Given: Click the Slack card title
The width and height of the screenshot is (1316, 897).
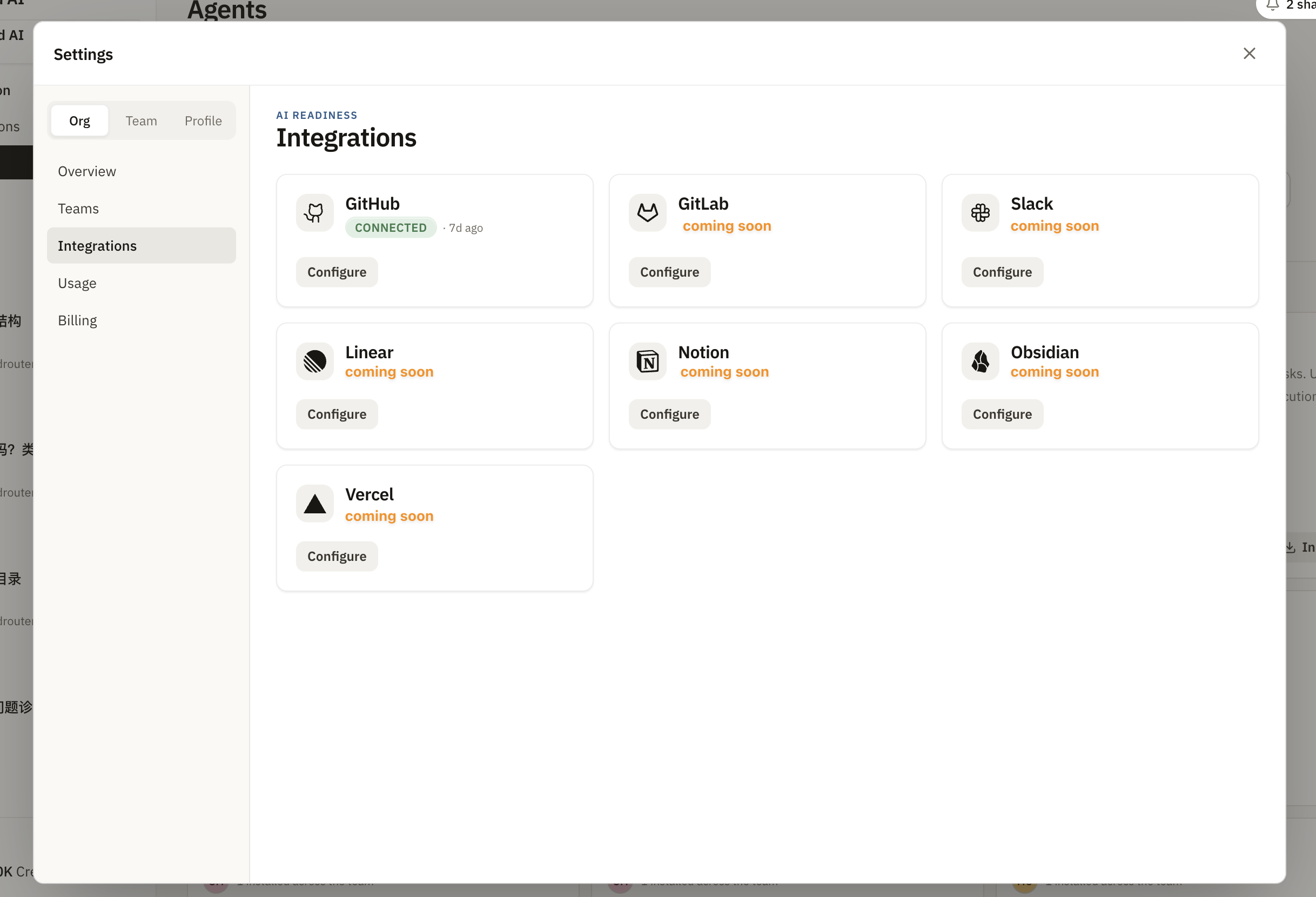Looking at the screenshot, I should click(x=1032, y=204).
